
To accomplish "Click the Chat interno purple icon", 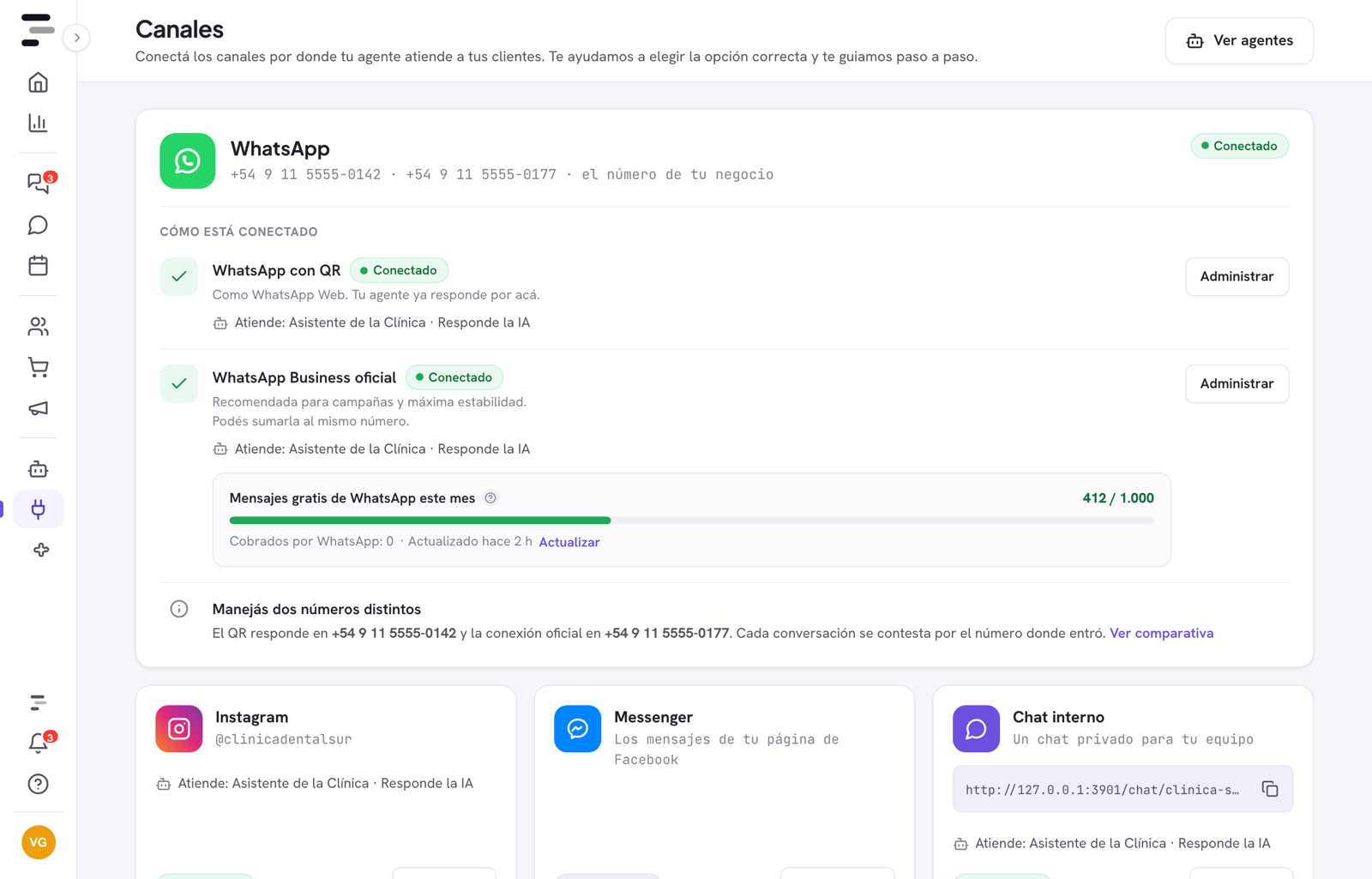I will [976, 729].
